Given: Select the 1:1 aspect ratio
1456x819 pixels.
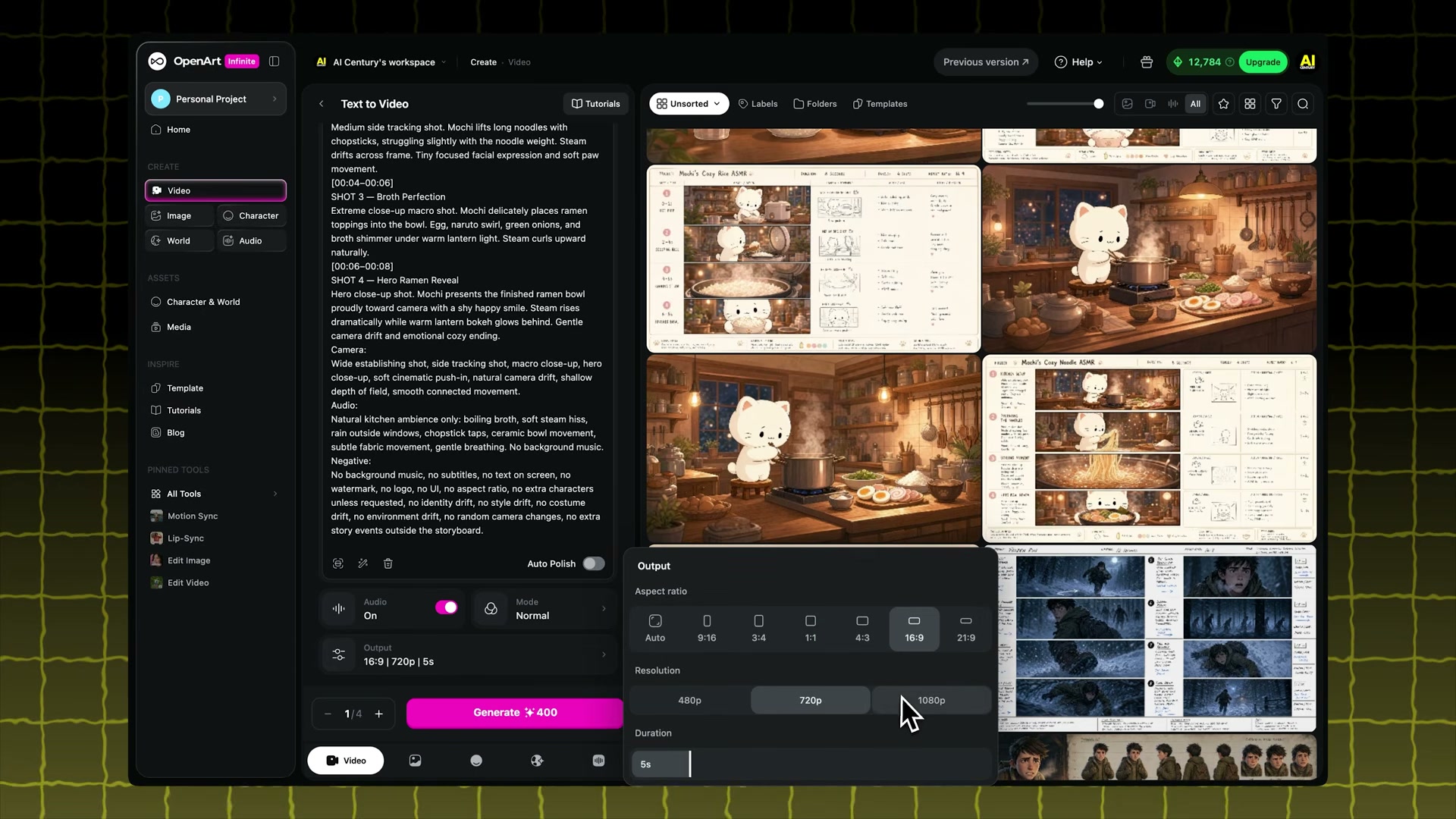Looking at the screenshot, I should click(x=811, y=629).
